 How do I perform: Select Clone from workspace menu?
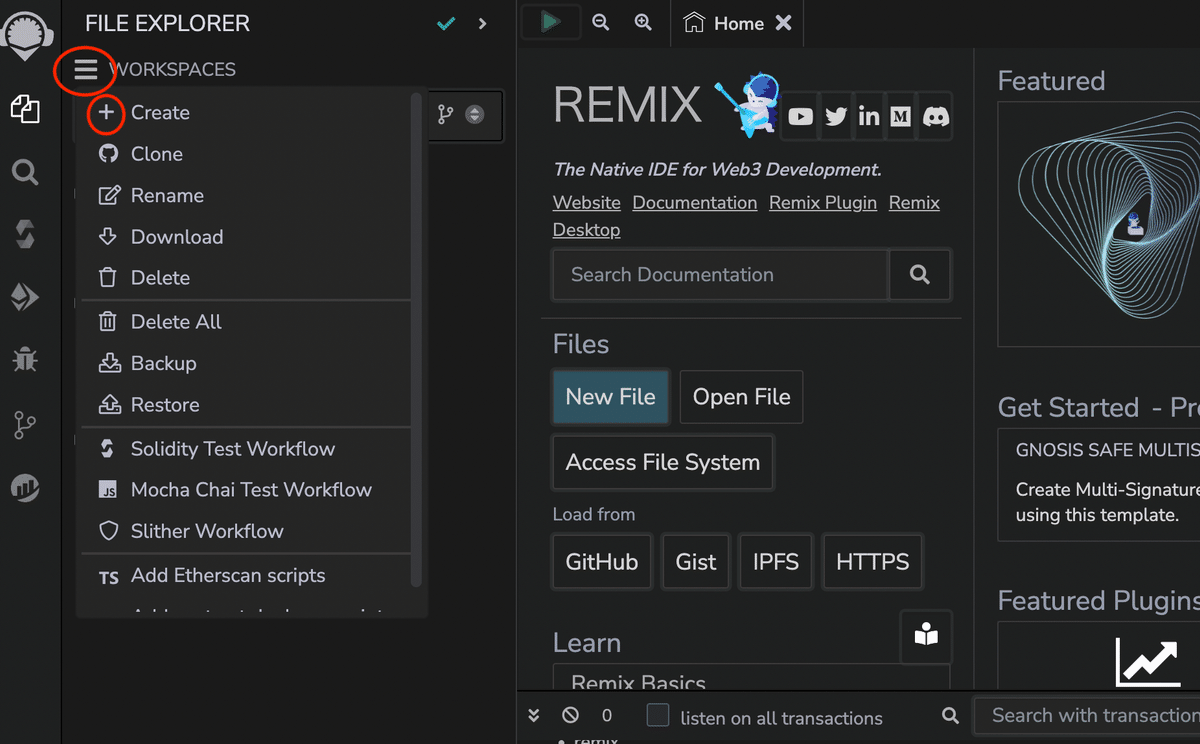click(x=245, y=154)
